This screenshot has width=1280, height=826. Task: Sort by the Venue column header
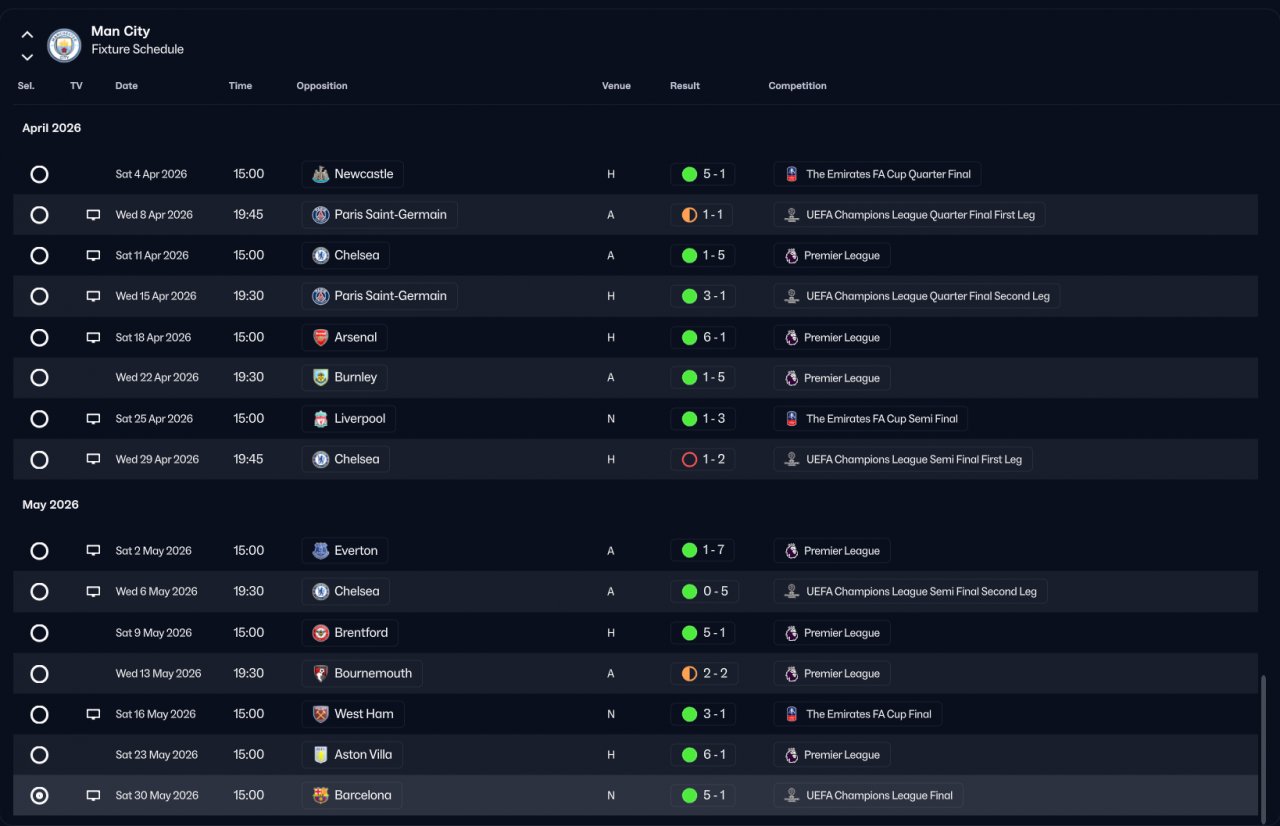coord(616,86)
